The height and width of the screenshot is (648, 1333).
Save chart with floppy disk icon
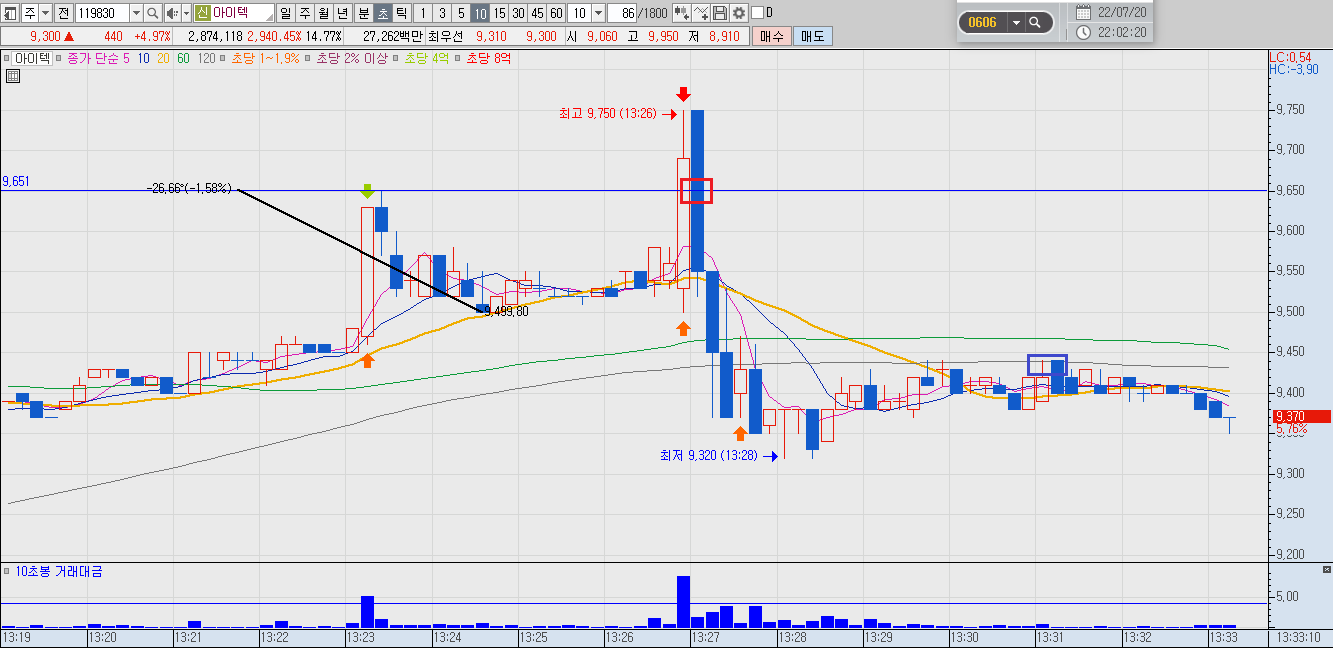coord(720,13)
